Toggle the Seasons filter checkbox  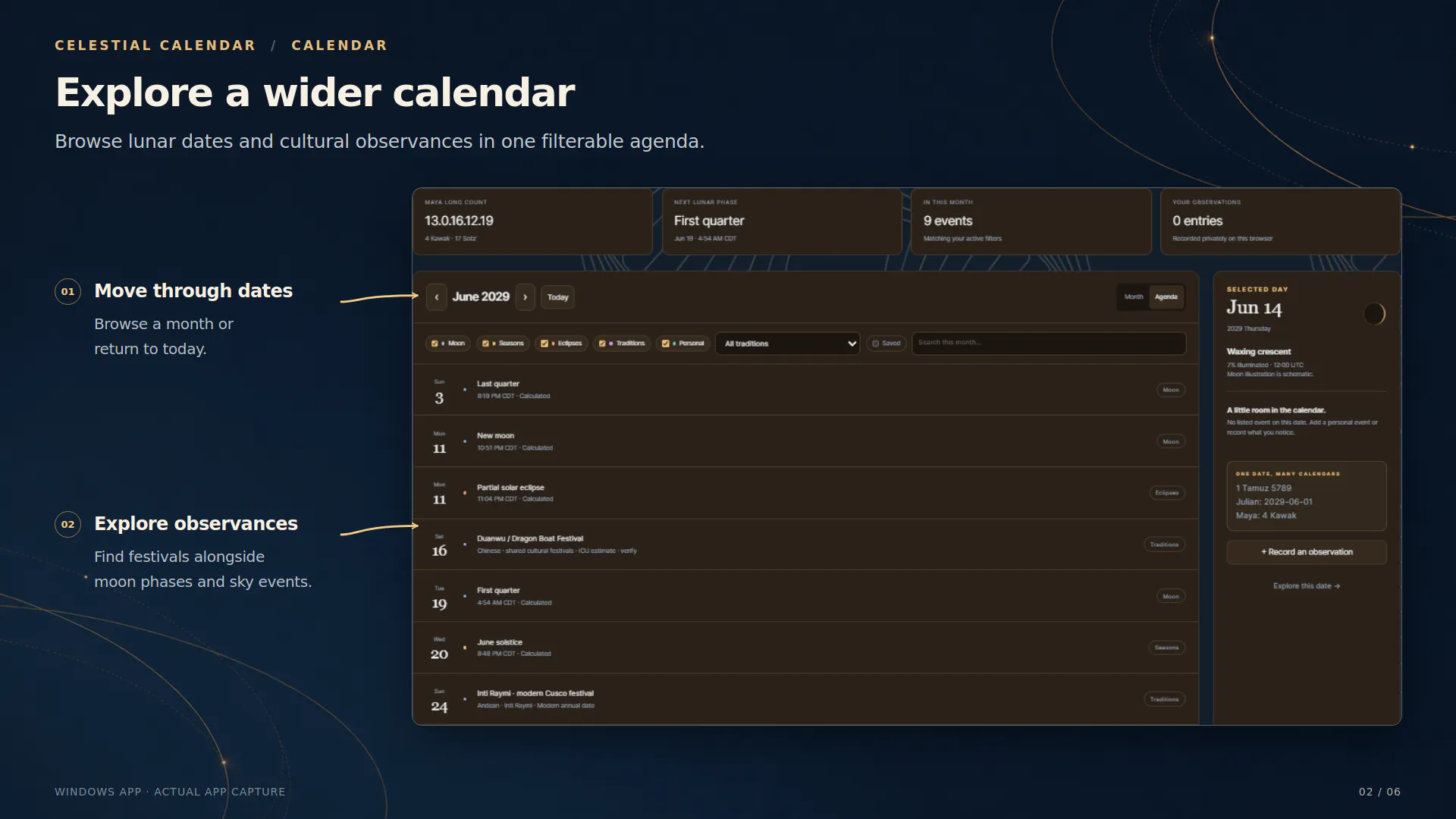click(x=485, y=344)
